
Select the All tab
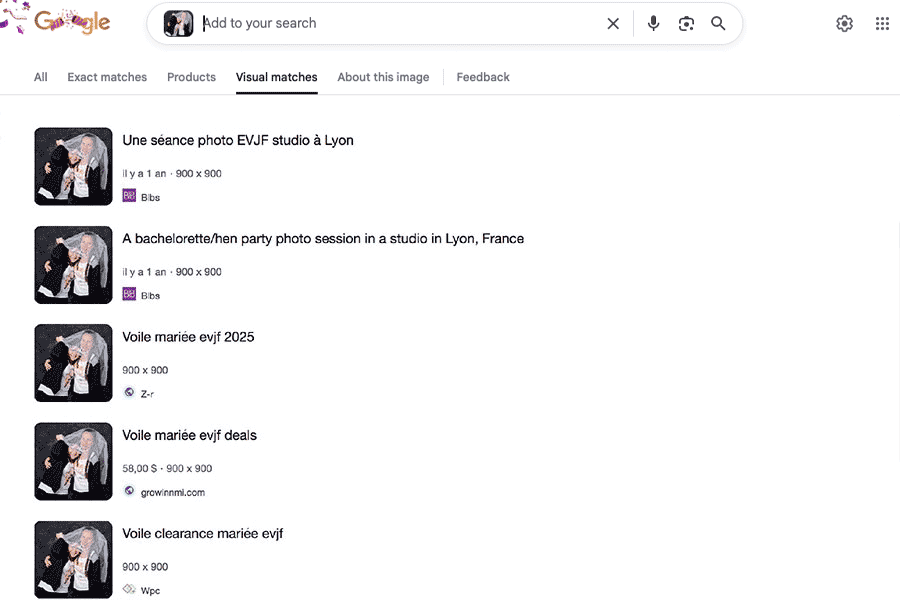point(40,77)
